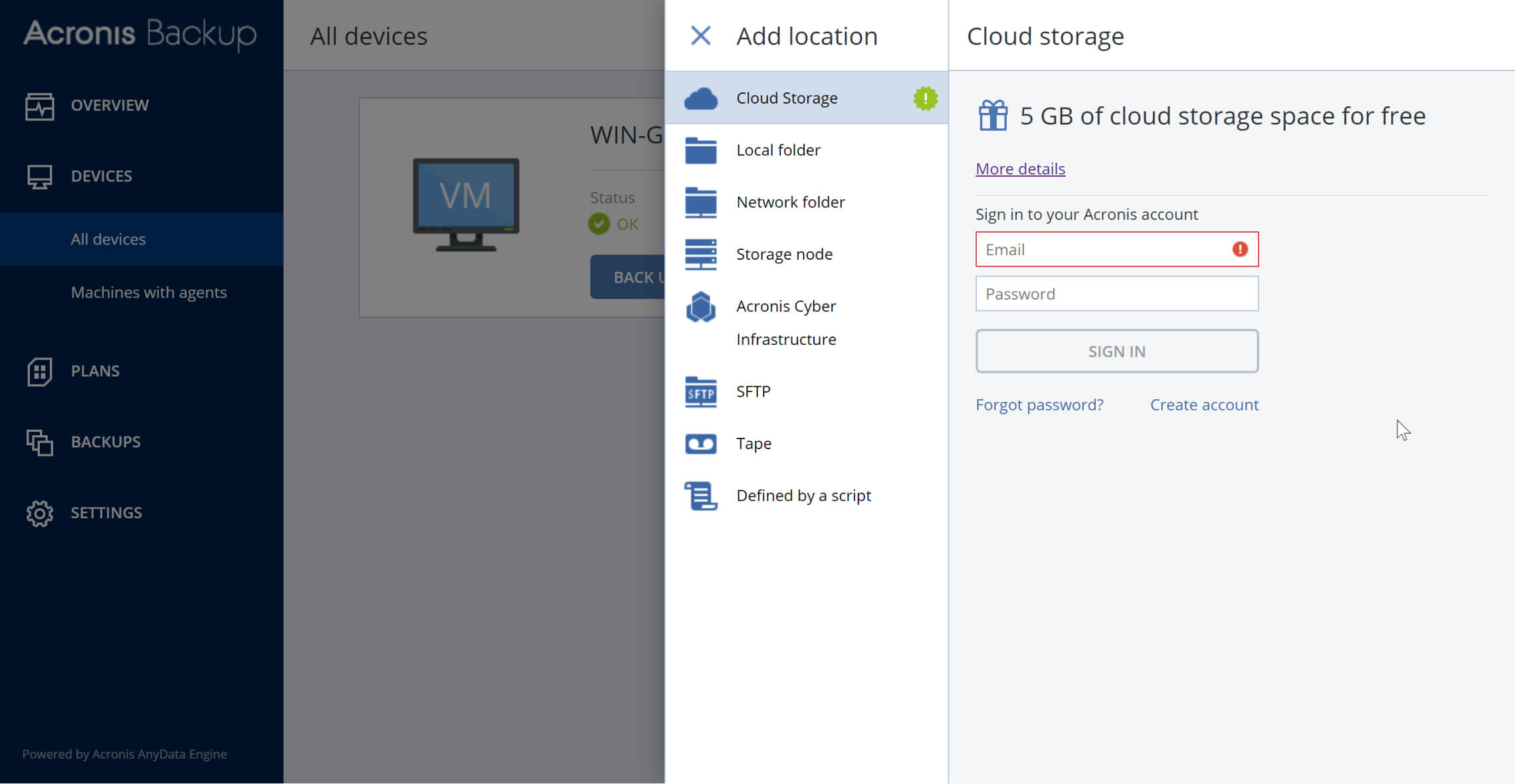Close the Add location panel
The height and width of the screenshot is (784, 1515).
(x=700, y=36)
